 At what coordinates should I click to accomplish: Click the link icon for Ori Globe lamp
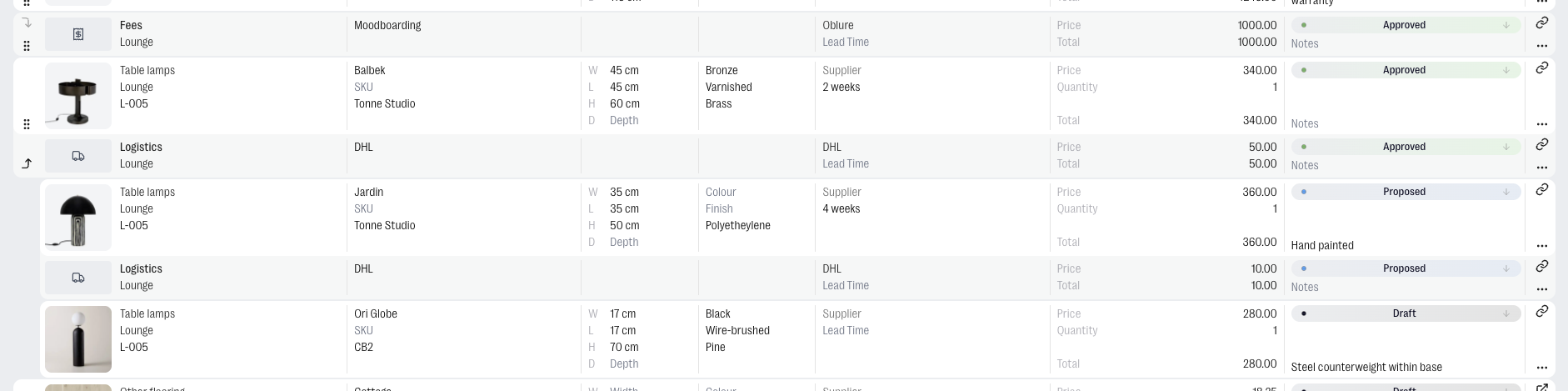tap(1541, 311)
